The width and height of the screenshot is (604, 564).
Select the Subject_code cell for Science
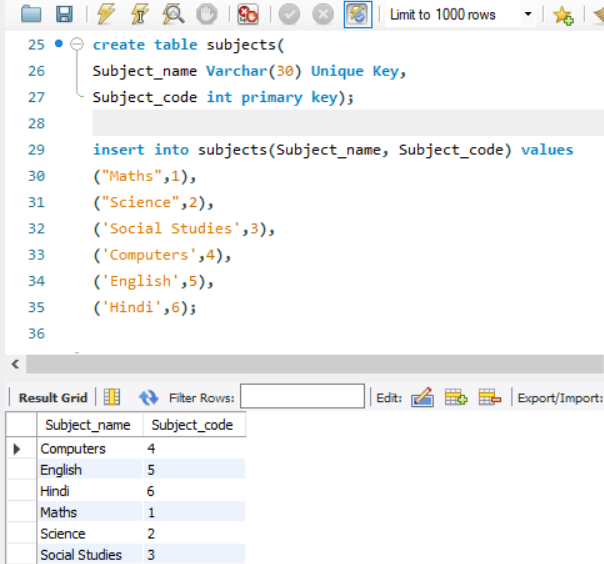[x=194, y=534]
